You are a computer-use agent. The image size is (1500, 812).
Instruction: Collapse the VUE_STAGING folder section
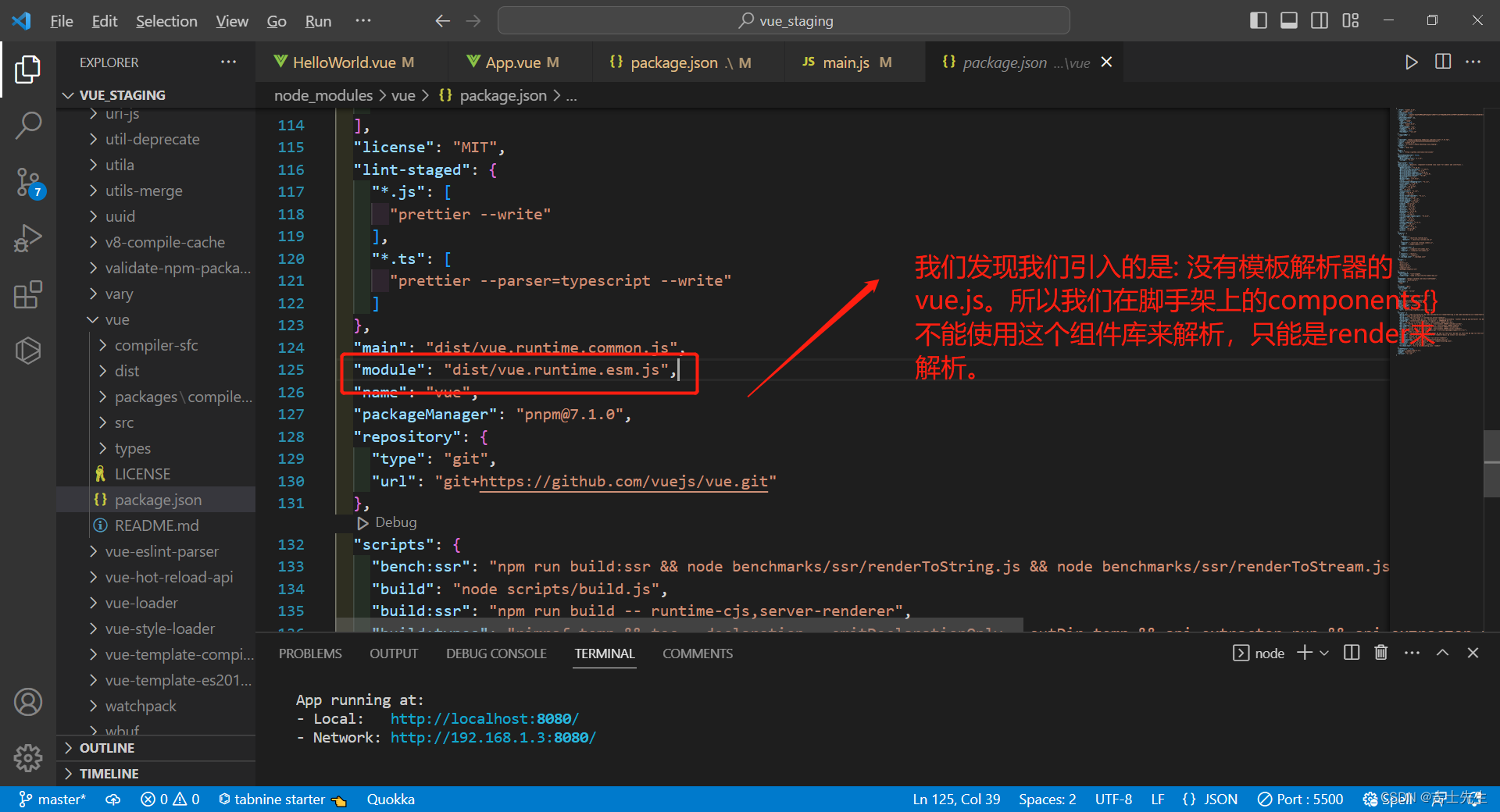156,95
